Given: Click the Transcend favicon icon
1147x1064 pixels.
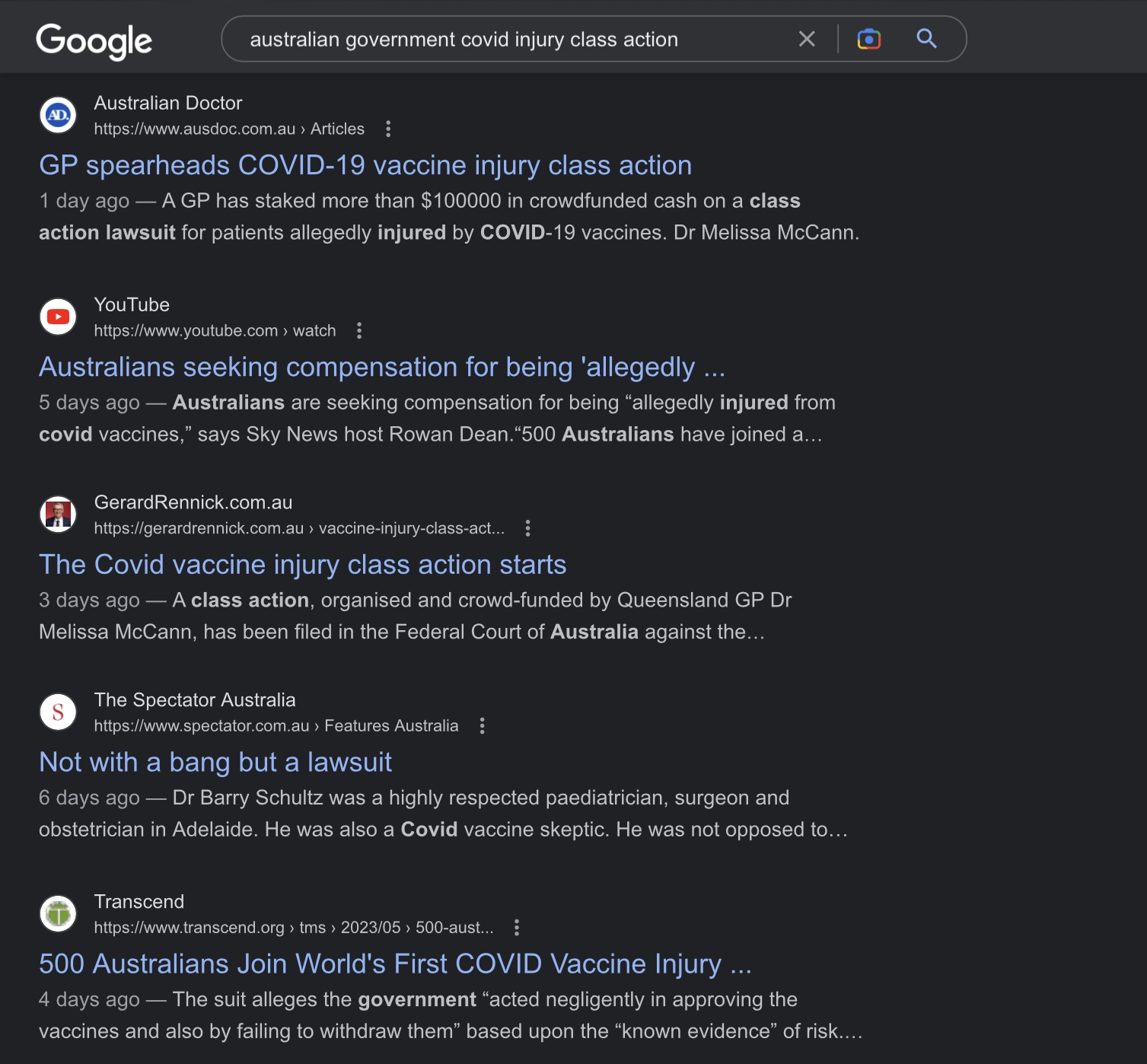Looking at the screenshot, I should pyautogui.click(x=58, y=914).
